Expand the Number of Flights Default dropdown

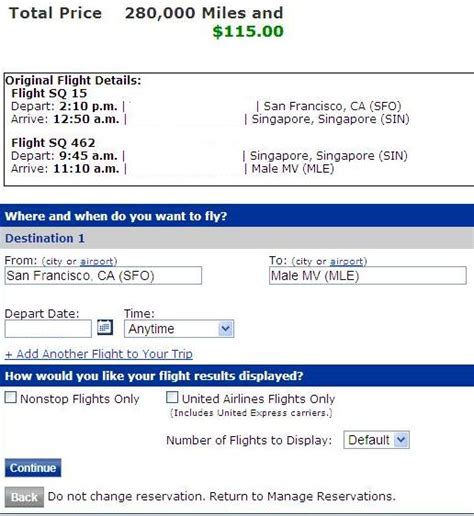[x=376, y=440]
